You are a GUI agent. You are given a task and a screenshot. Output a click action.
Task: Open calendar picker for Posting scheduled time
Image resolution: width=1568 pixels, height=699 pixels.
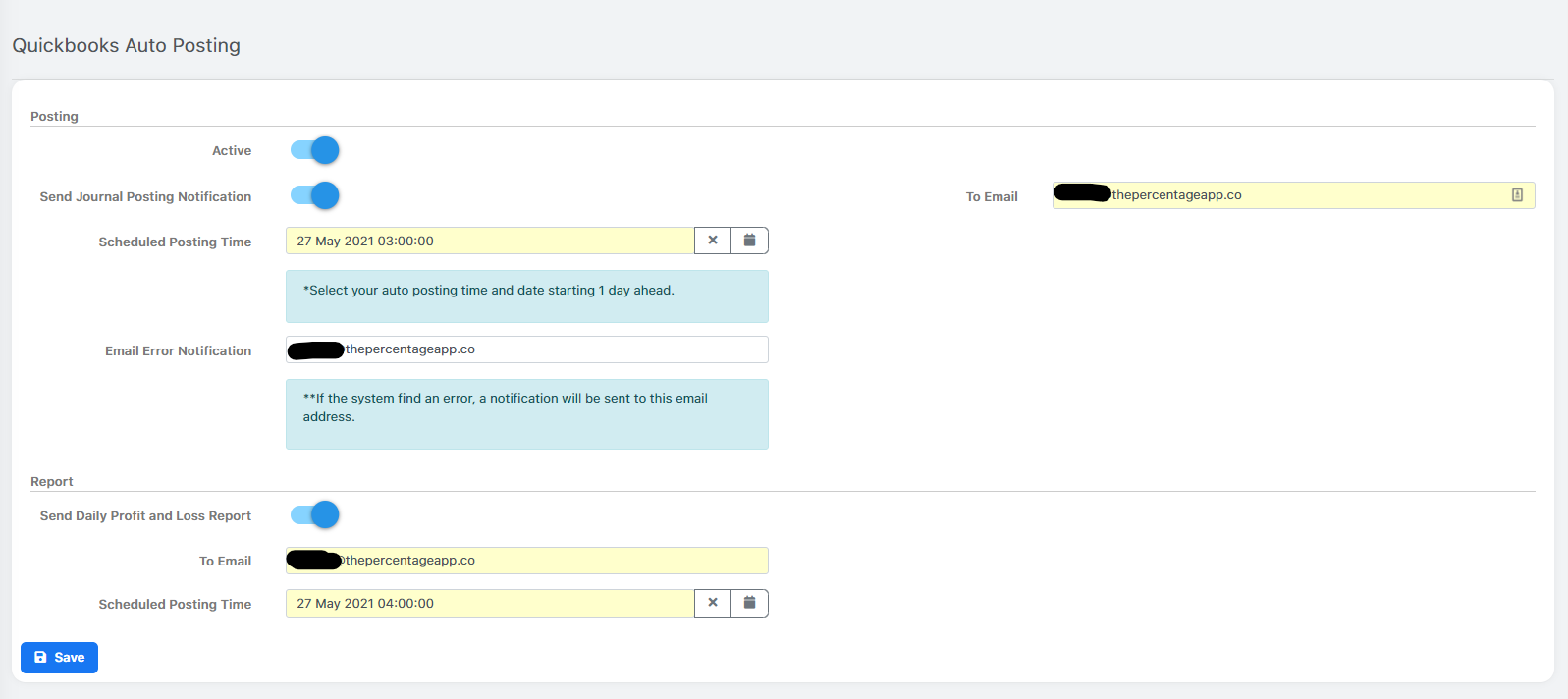(749, 241)
